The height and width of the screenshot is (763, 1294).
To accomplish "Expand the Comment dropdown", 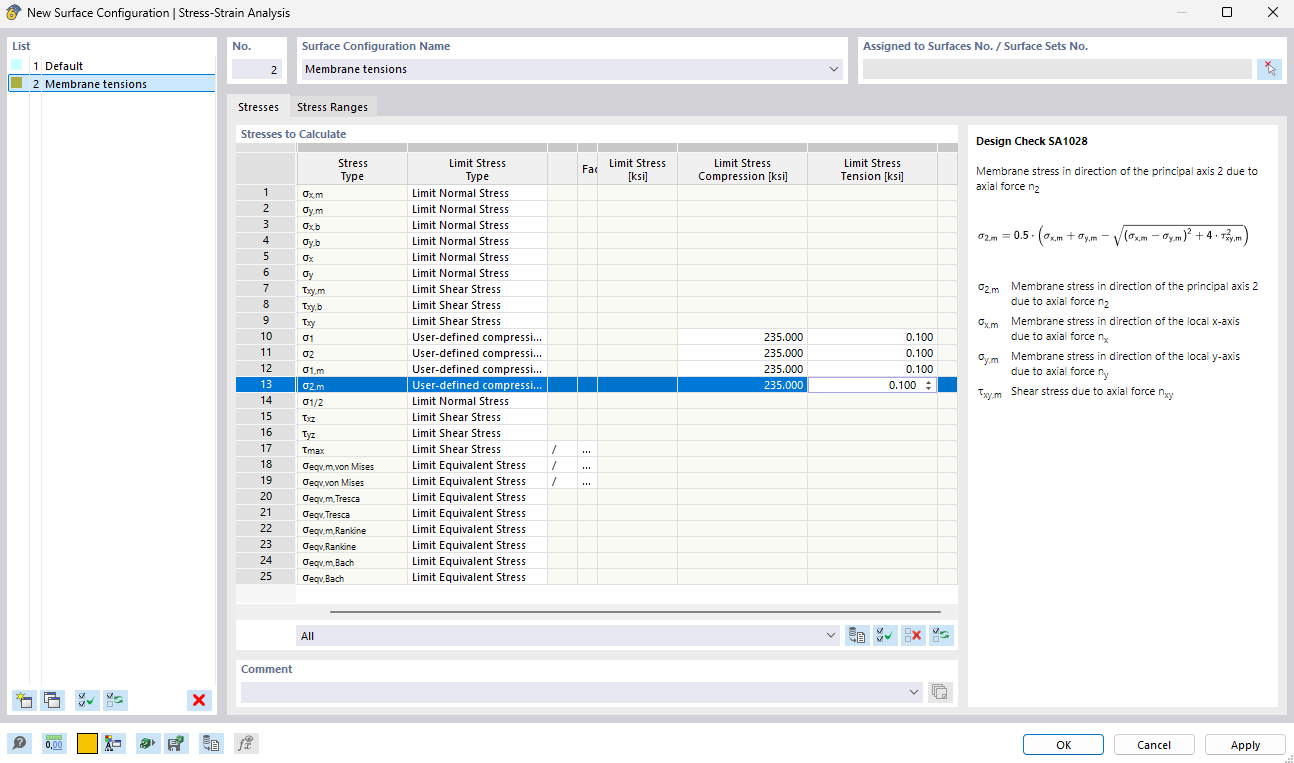I will [912, 691].
